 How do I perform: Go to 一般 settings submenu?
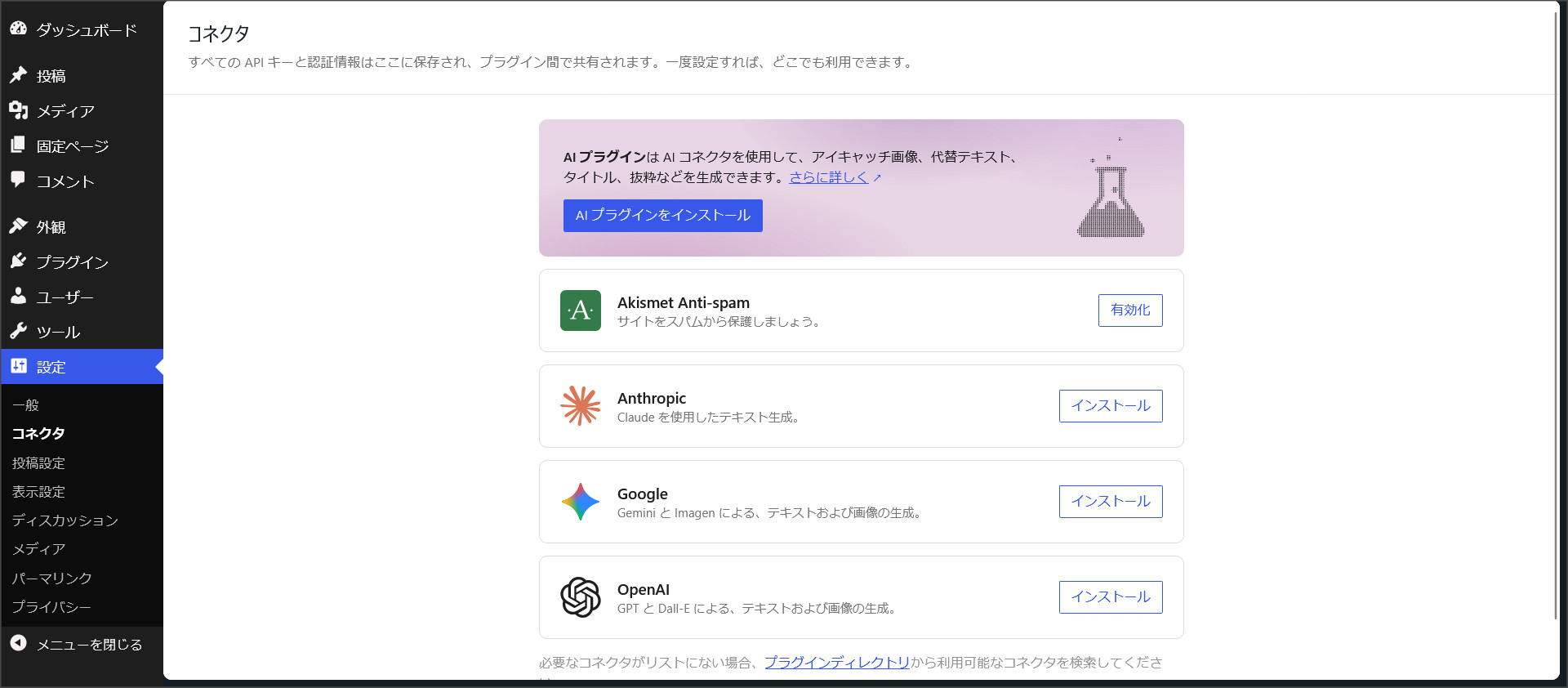[25, 405]
